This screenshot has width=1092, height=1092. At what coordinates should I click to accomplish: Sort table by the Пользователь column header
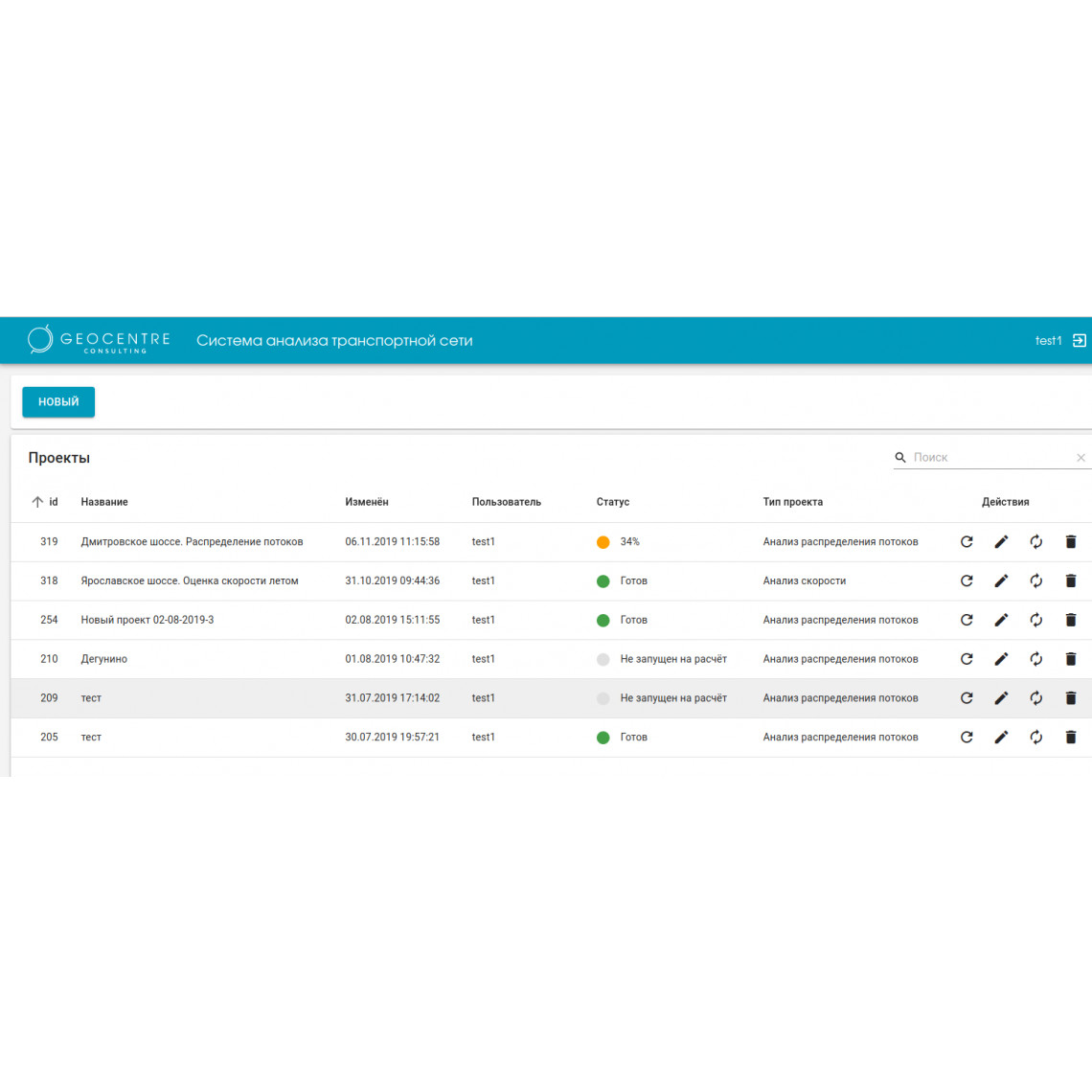(507, 502)
